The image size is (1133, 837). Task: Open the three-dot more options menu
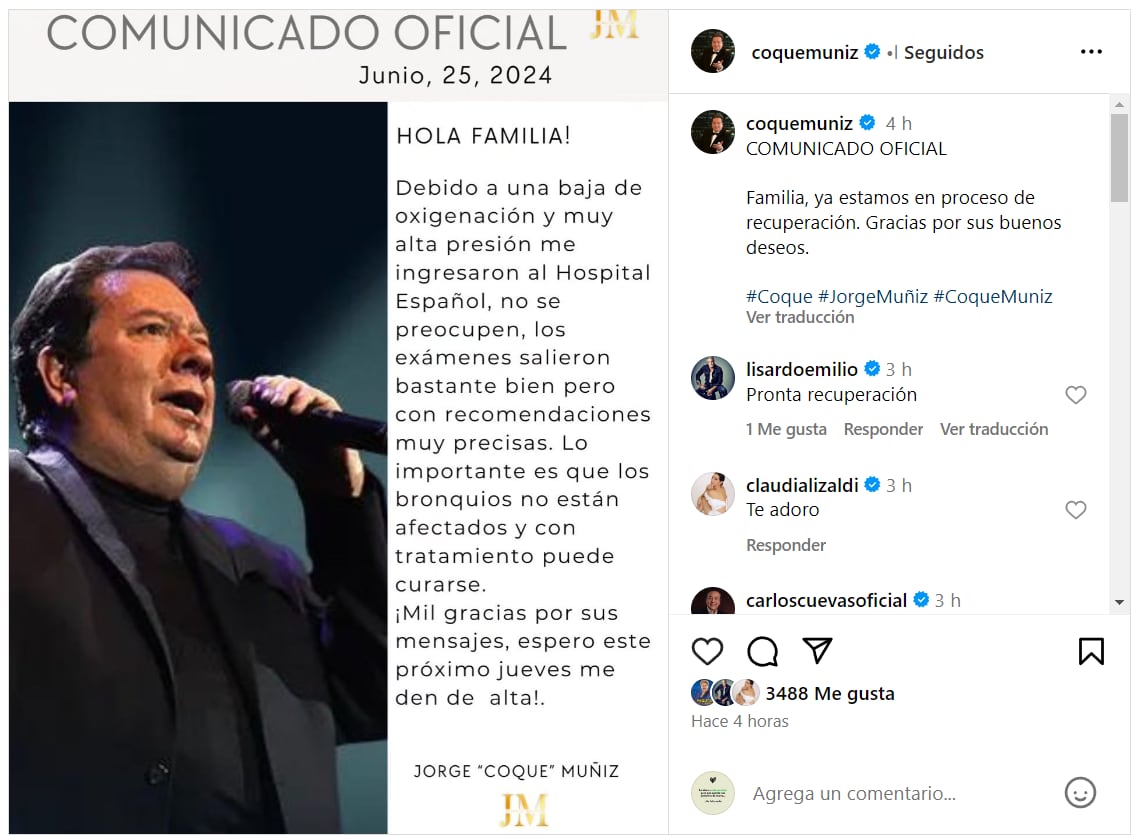point(1091,51)
